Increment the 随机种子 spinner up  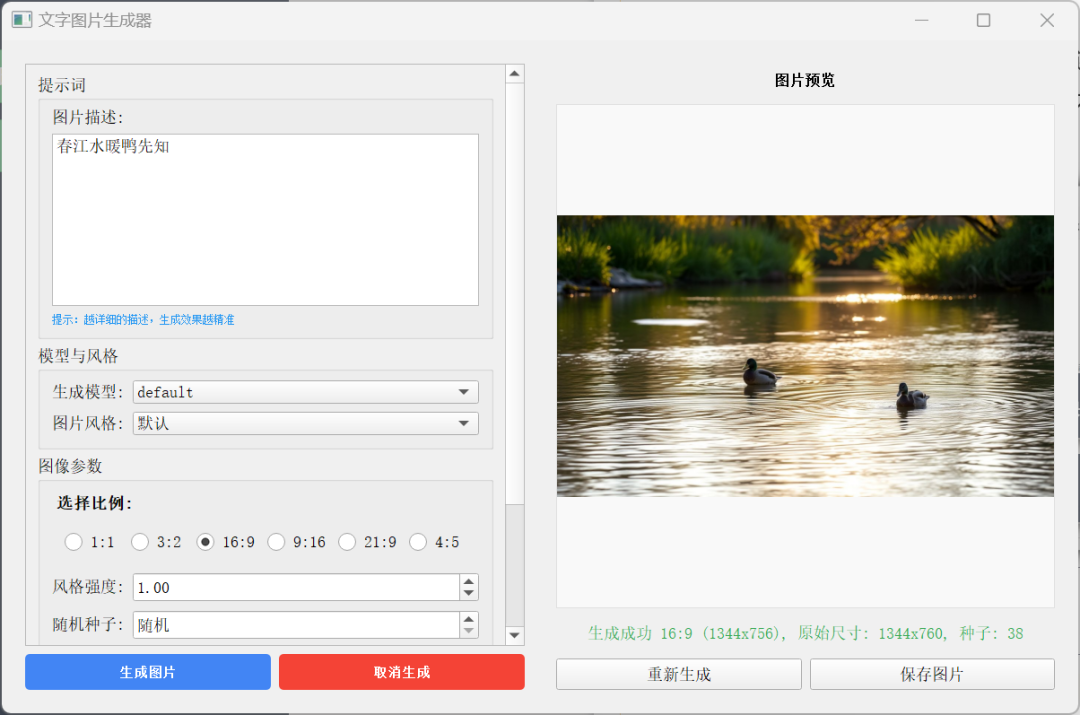point(468,619)
